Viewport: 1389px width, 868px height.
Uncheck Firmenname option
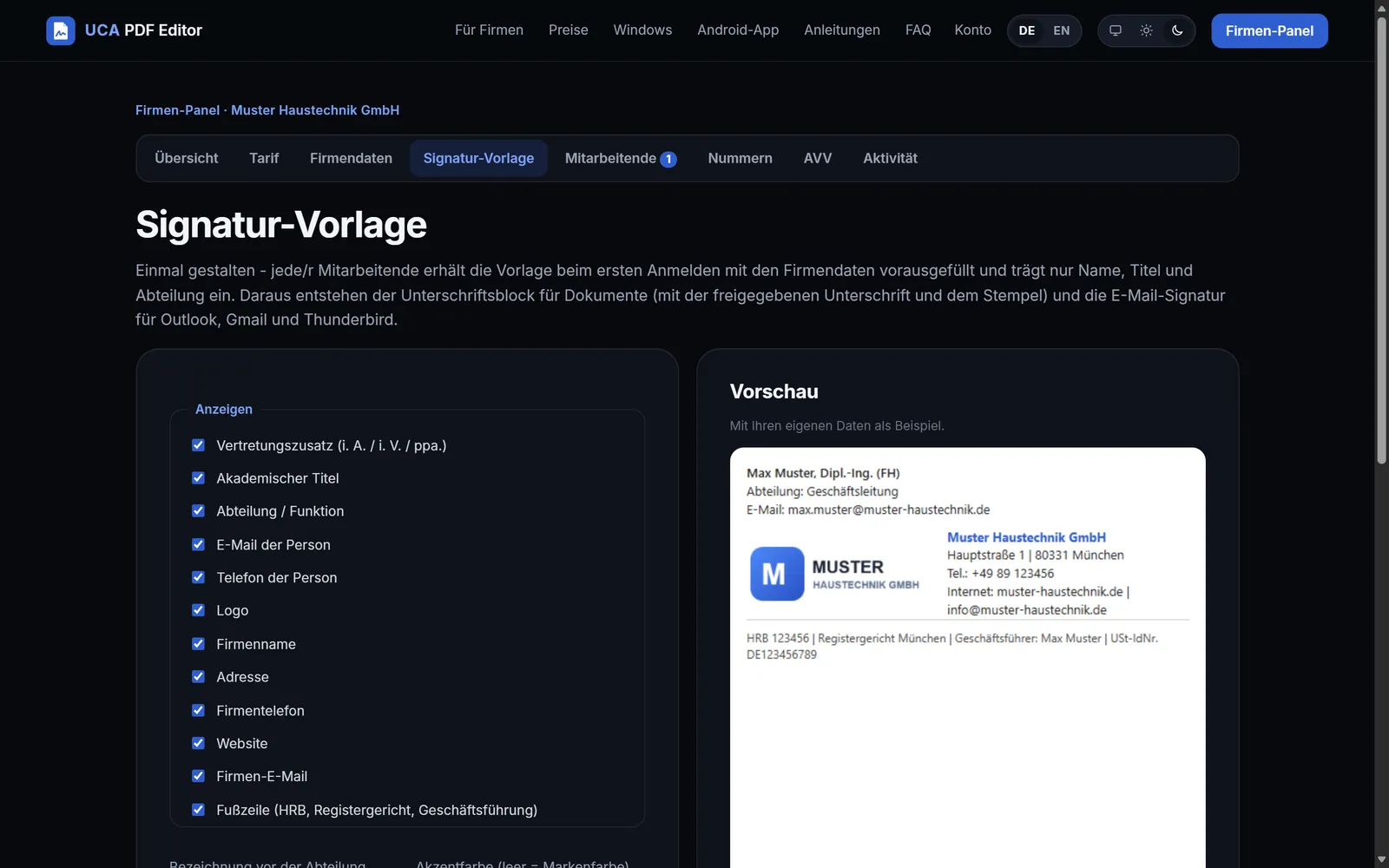[198, 644]
